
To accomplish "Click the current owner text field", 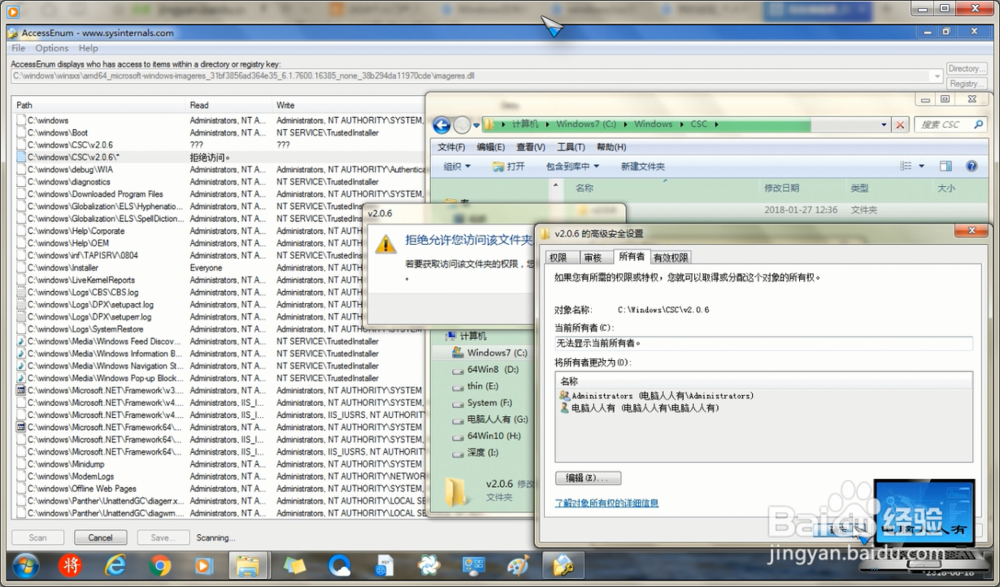I will [x=763, y=343].
